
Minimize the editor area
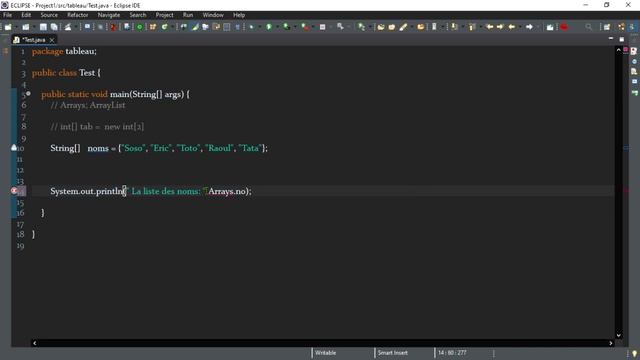611,39
